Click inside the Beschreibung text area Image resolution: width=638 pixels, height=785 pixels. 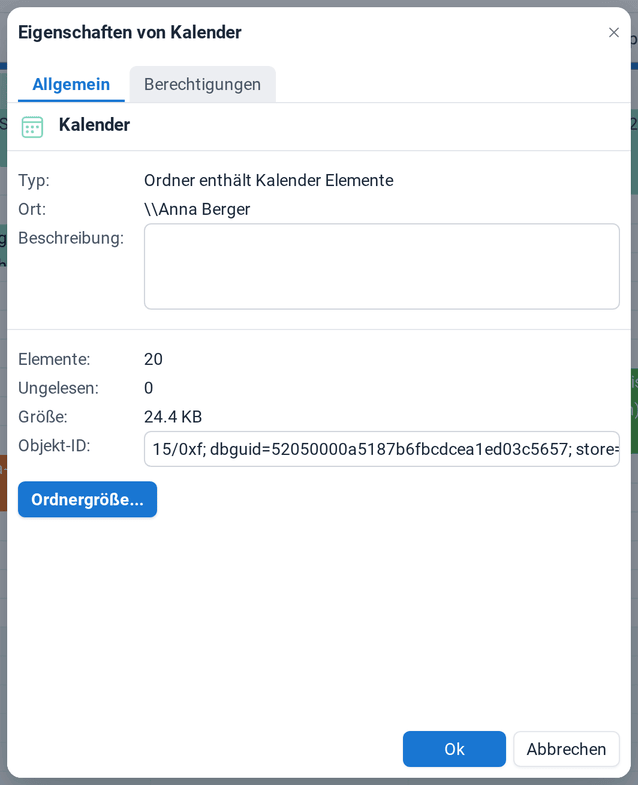click(x=382, y=266)
